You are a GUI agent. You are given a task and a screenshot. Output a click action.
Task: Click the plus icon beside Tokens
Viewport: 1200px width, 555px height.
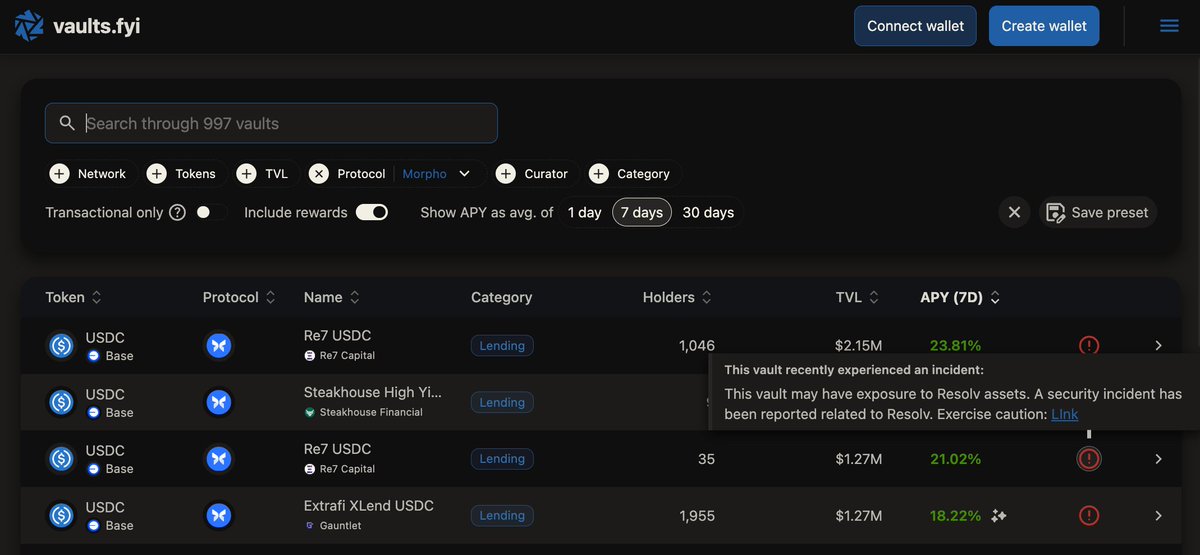(x=157, y=174)
